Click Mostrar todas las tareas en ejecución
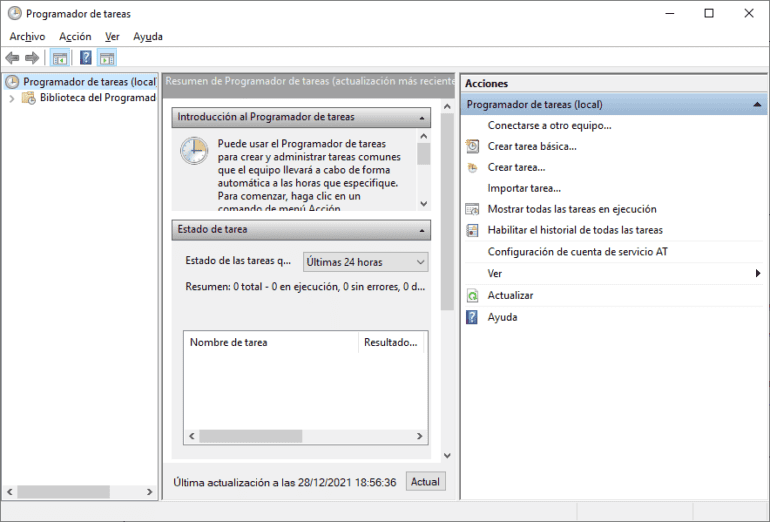The image size is (770, 522). tap(572, 209)
